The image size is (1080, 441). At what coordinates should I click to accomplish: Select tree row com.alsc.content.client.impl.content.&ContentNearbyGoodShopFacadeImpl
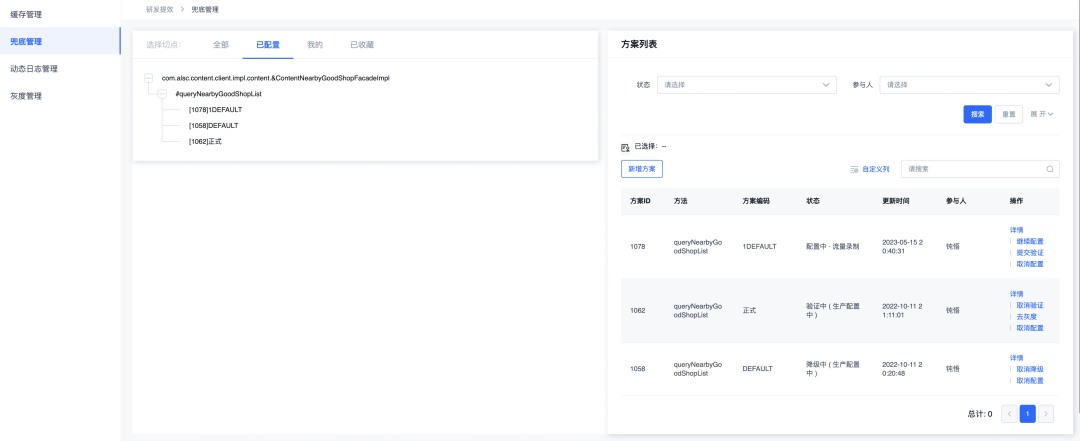pos(276,79)
